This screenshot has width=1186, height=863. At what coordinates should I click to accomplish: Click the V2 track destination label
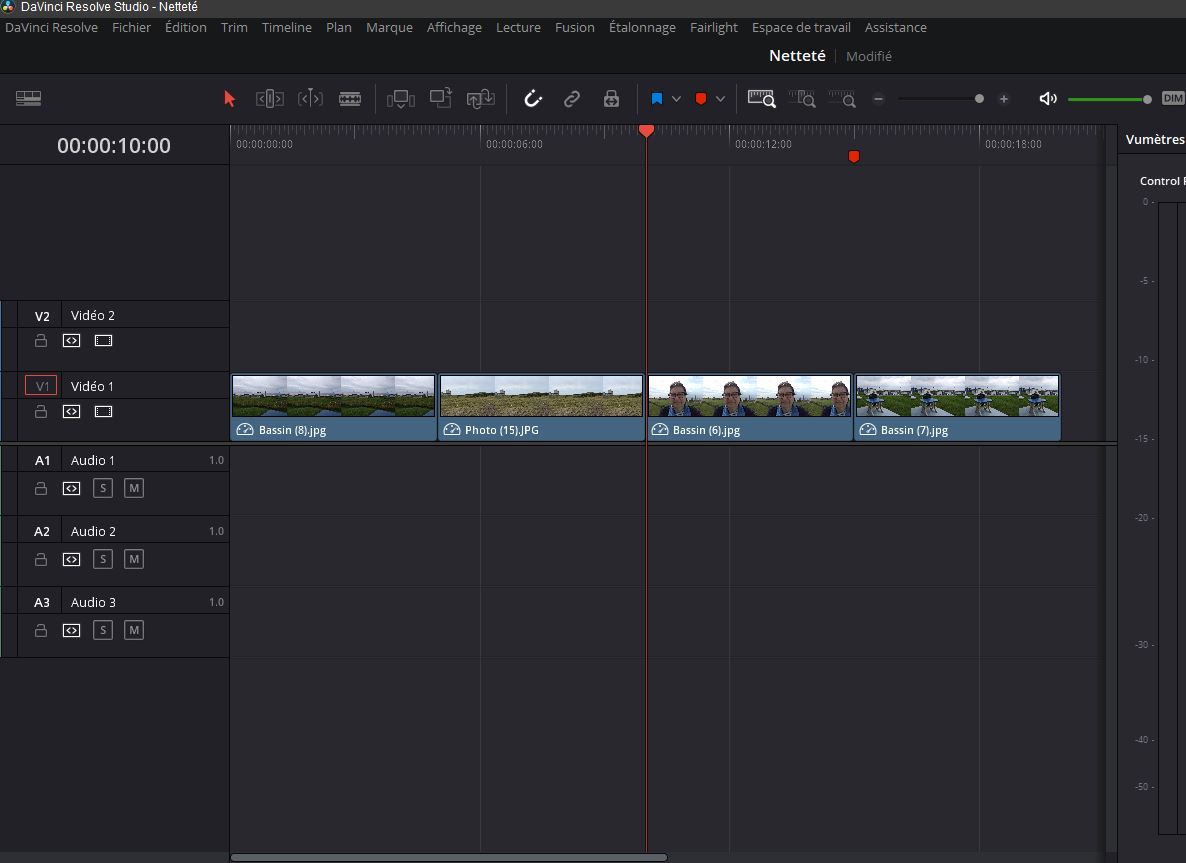click(x=42, y=316)
